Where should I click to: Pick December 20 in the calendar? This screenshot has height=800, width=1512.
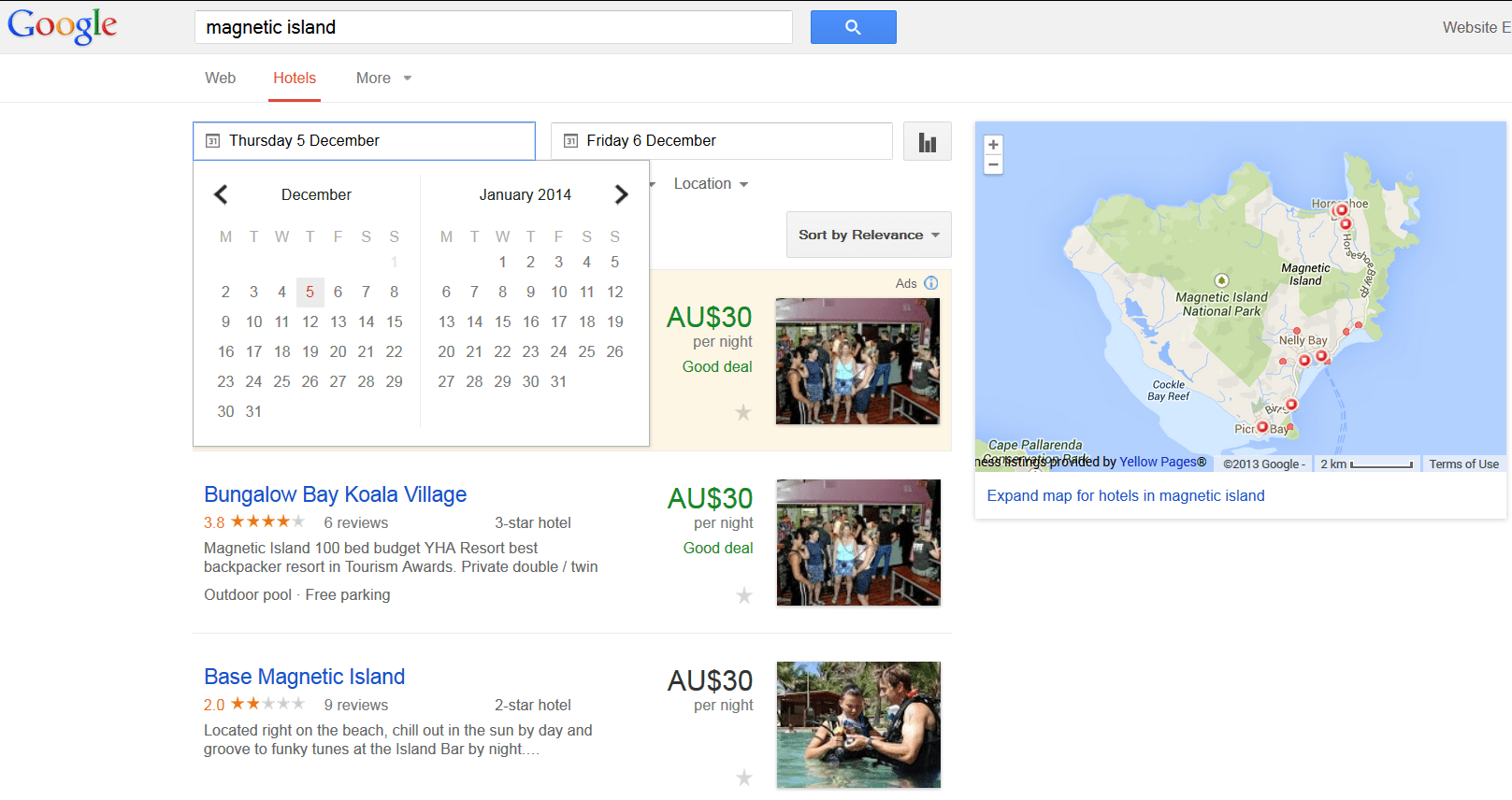pyautogui.click(x=338, y=351)
